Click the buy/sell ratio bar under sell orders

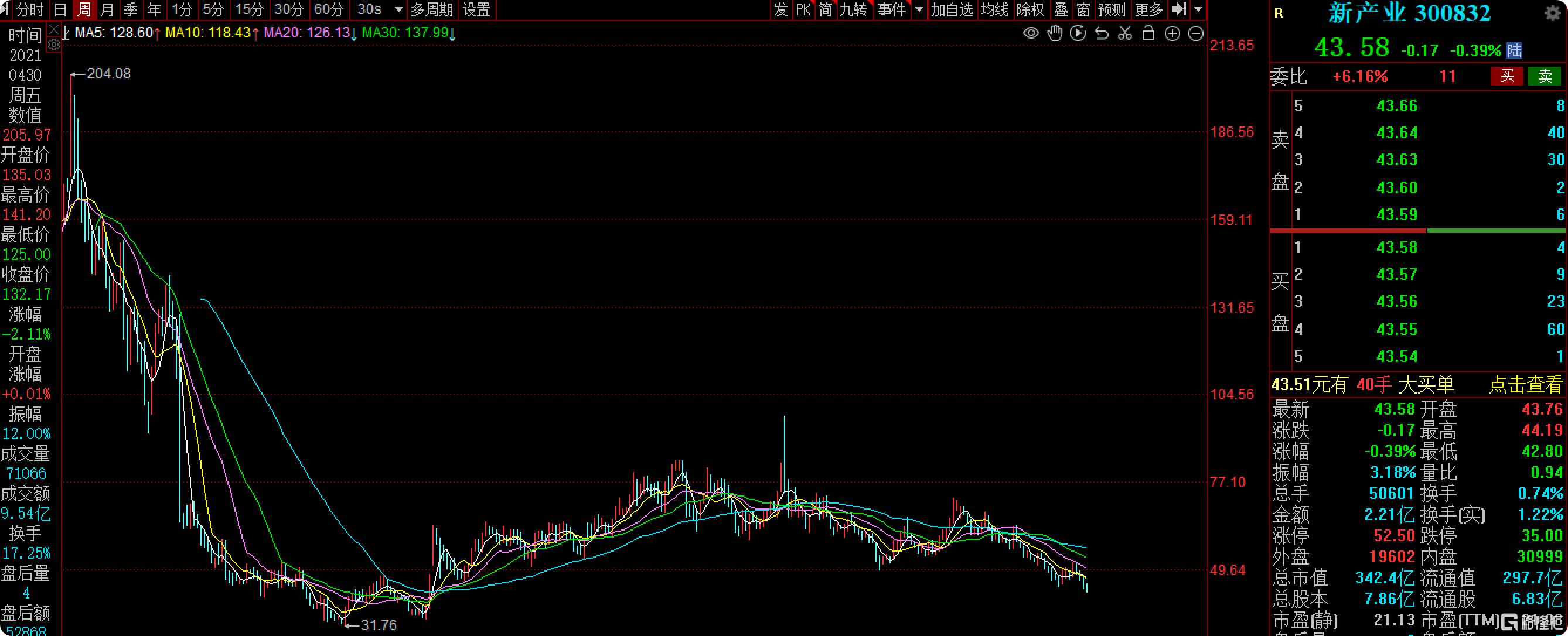click(1417, 231)
